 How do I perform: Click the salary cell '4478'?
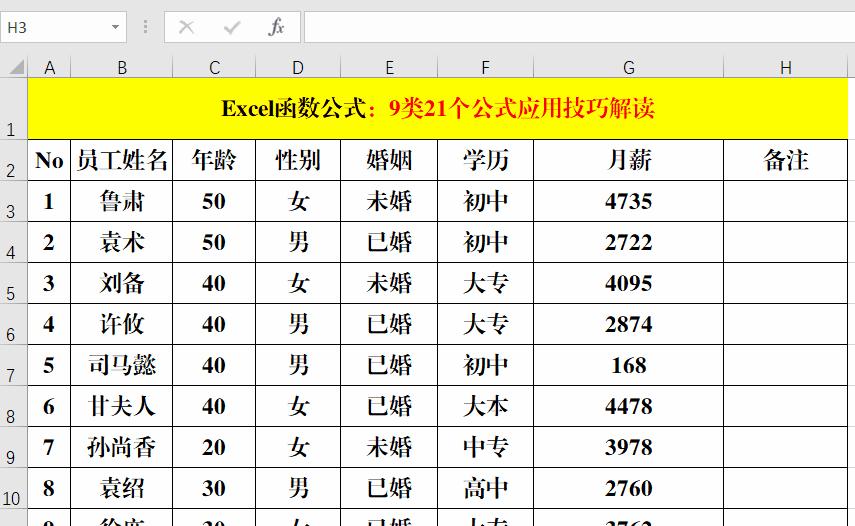[629, 406]
